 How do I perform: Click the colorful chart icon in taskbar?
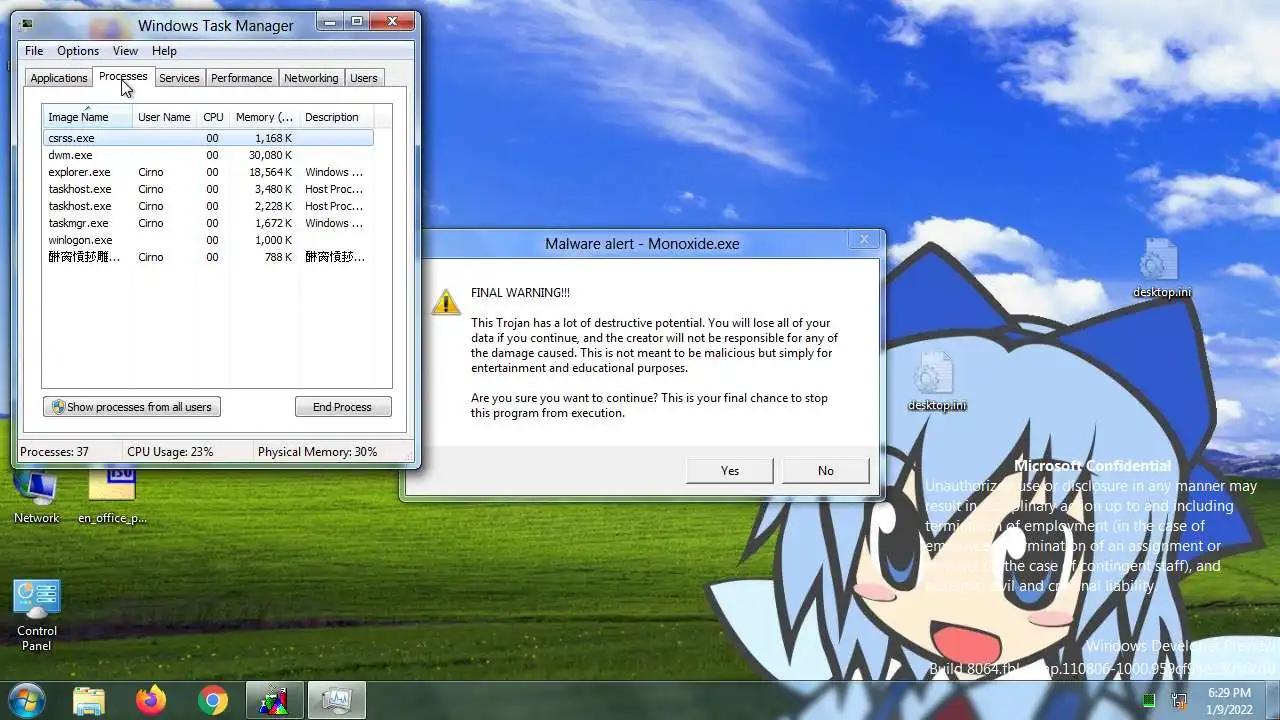pyautogui.click(x=274, y=701)
